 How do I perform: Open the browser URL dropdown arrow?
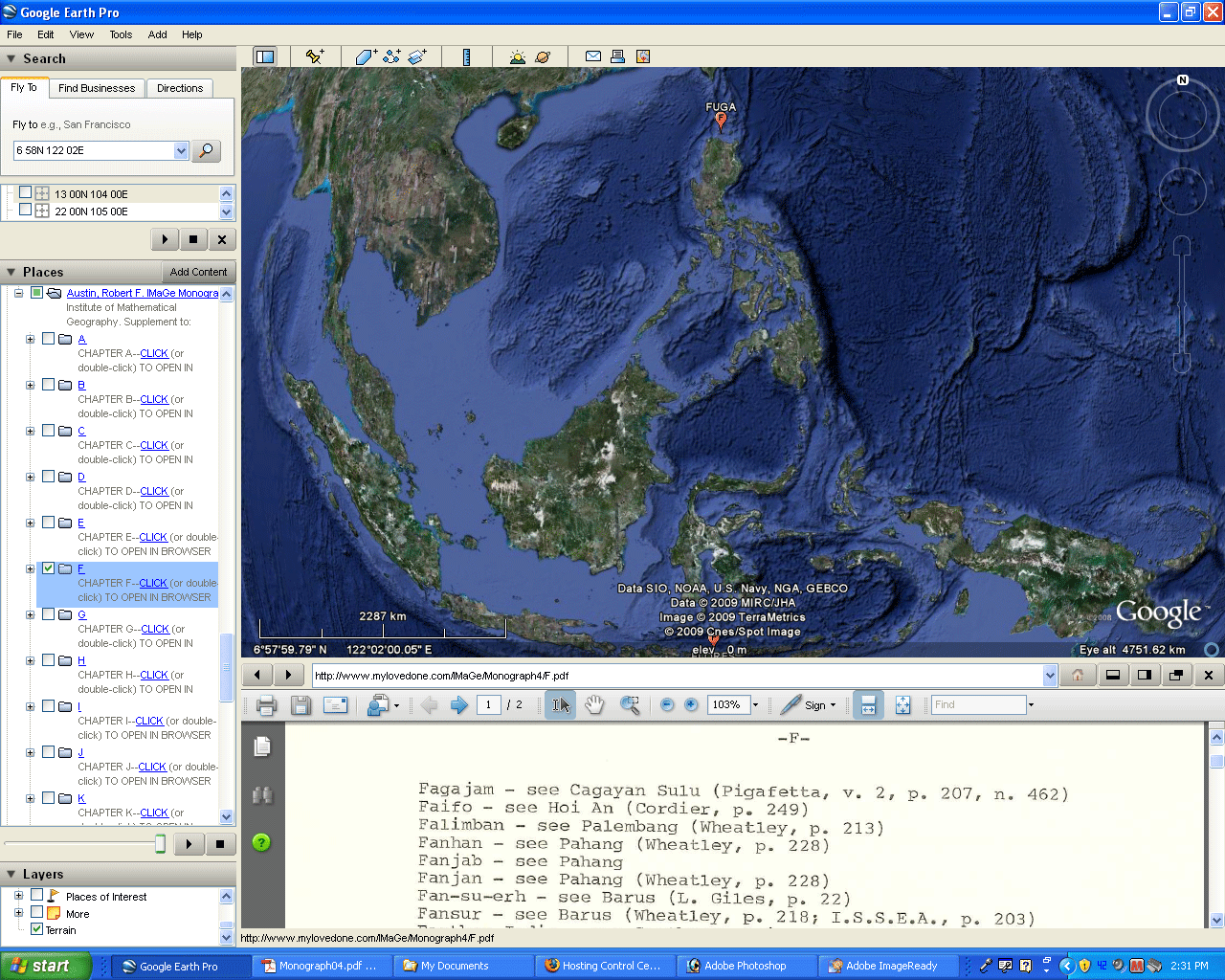pyautogui.click(x=1050, y=675)
